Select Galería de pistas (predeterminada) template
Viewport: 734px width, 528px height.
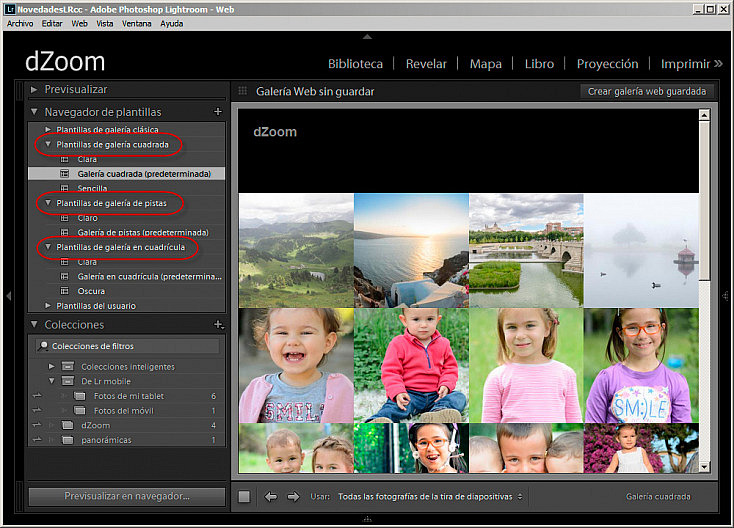coord(126,232)
